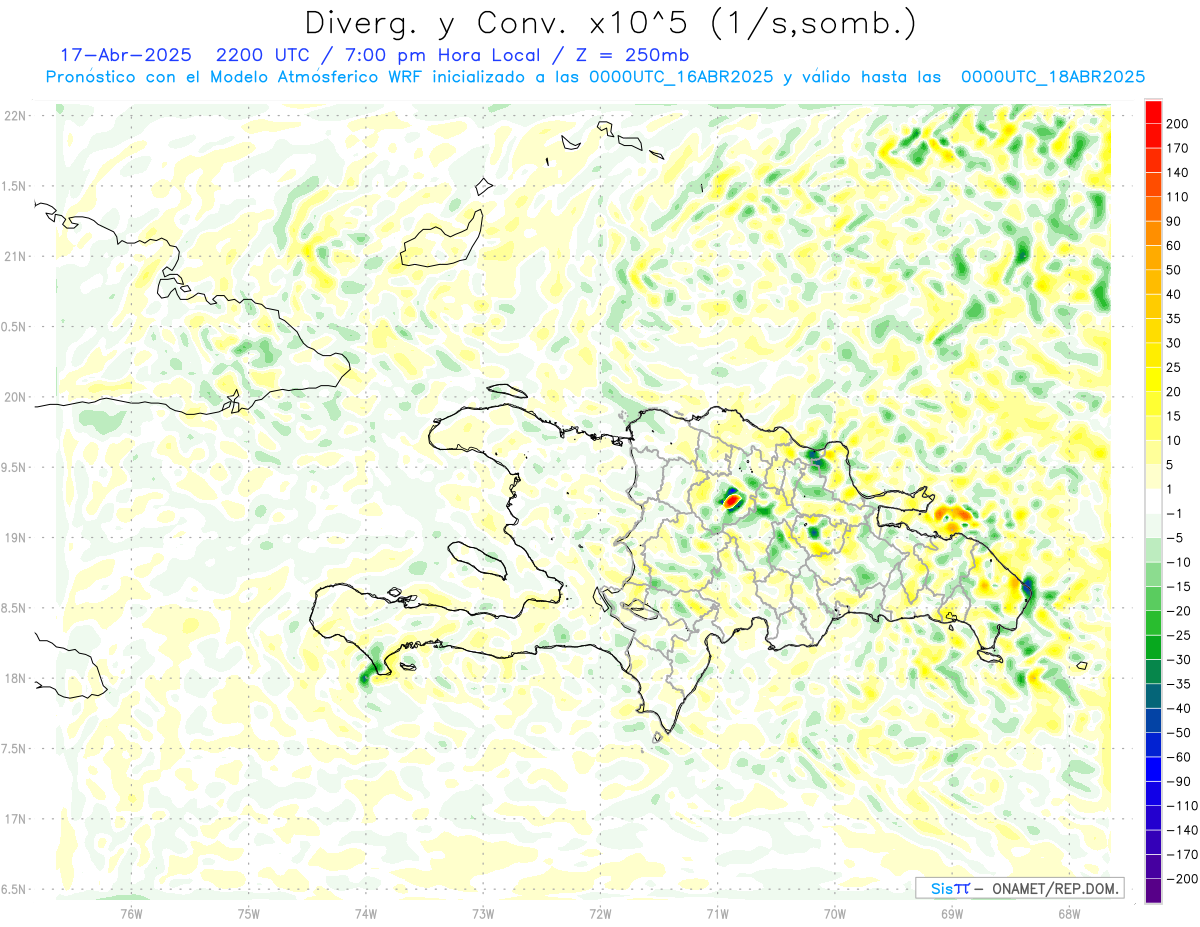The image size is (1200, 927).
Task: Click the '35' value on the color scale
Action: (x=1174, y=319)
